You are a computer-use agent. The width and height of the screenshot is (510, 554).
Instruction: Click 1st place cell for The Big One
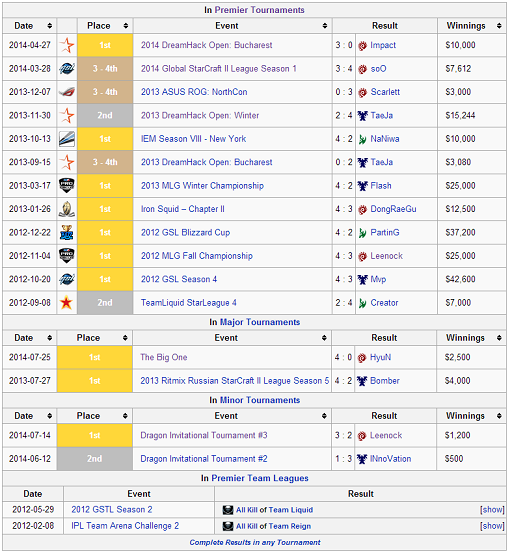[x=95, y=357]
